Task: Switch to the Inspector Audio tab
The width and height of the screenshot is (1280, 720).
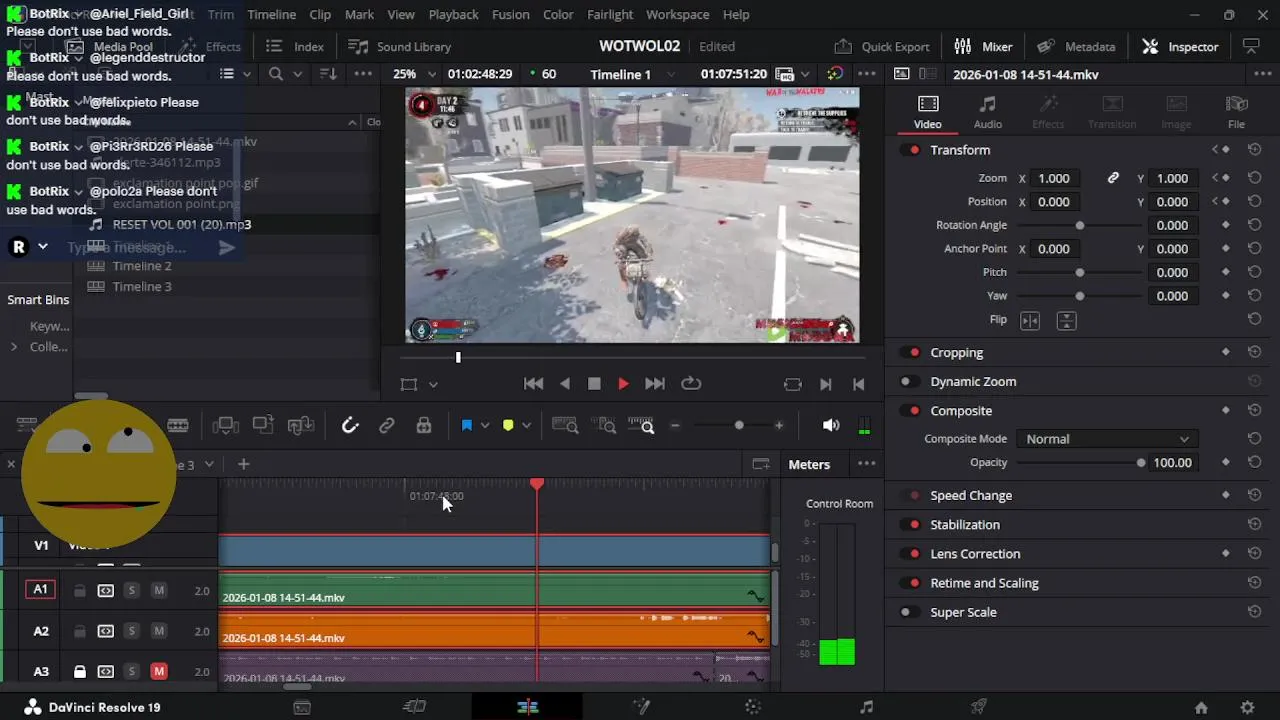Action: 987,111
